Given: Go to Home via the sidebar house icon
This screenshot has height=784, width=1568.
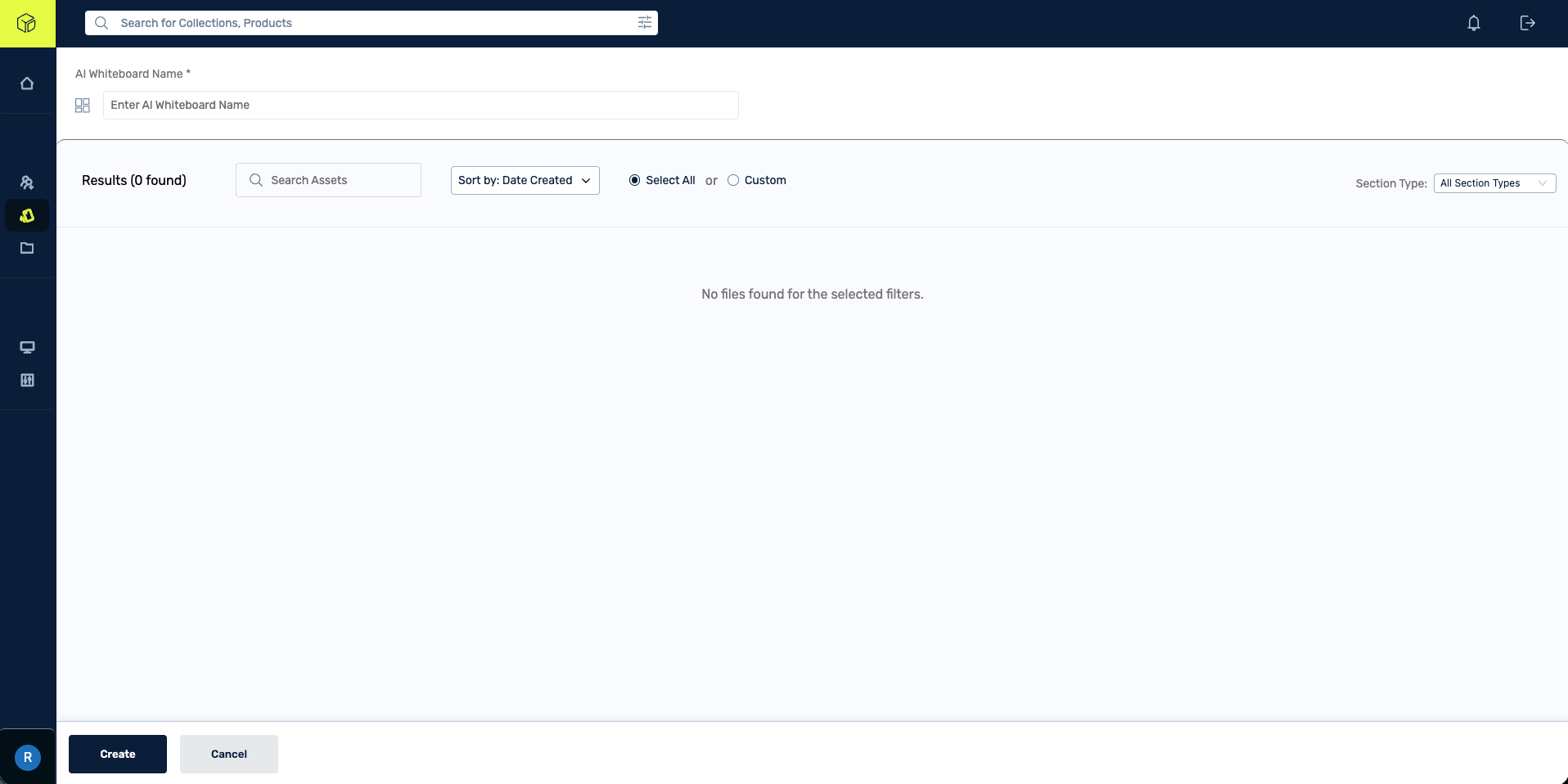Looking at the screenshot, I should 27,83.
